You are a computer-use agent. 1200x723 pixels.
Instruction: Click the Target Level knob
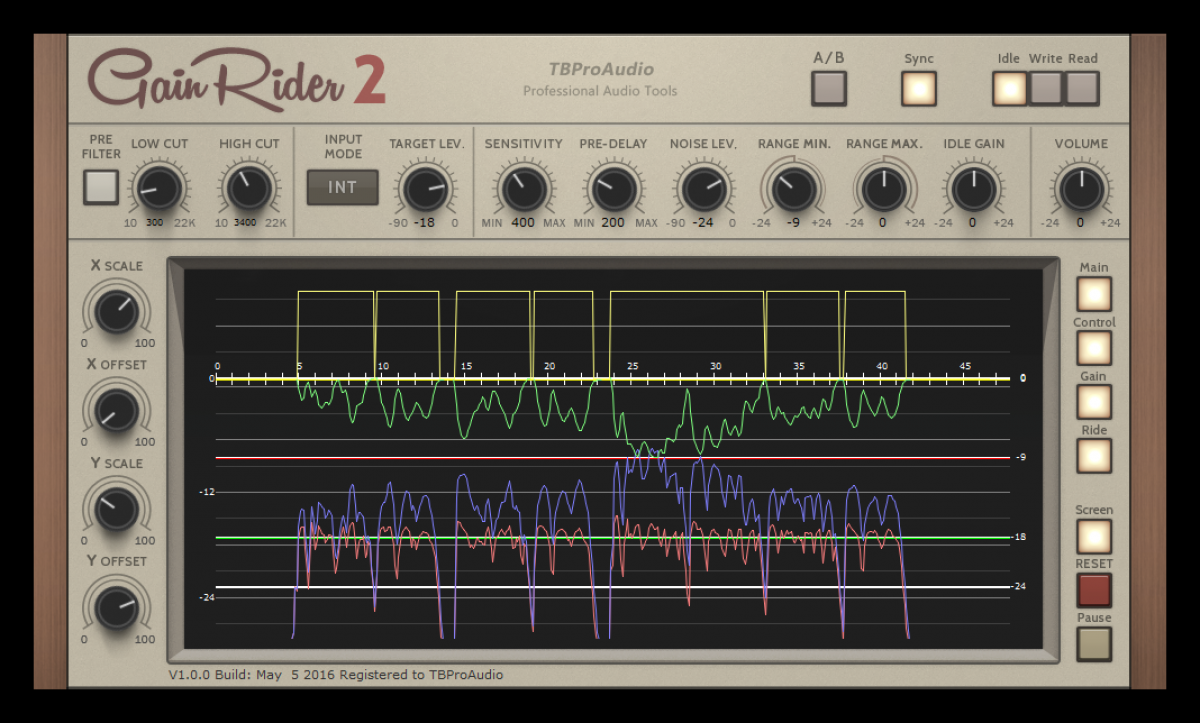(426, 187)
